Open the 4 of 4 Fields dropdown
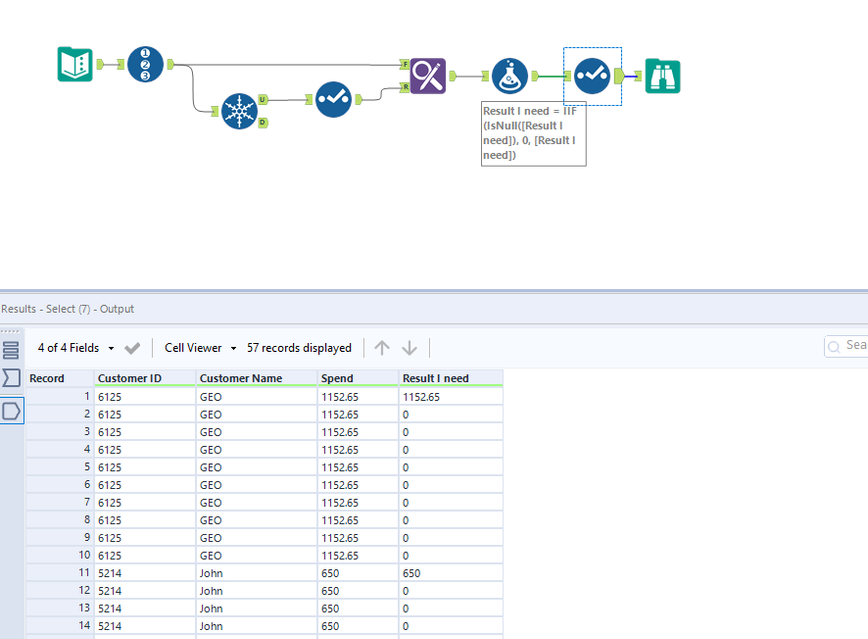The width and height of the screenshot is (868, 639). tap(76, 348)
